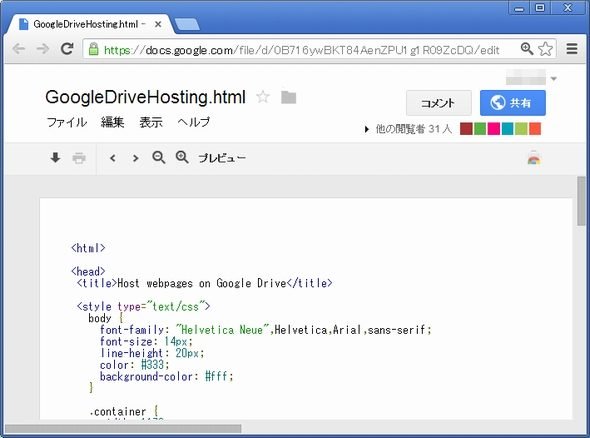The image size is (590, 438).
Task: Click the コメント comment button
Action: tap(439, 103)
